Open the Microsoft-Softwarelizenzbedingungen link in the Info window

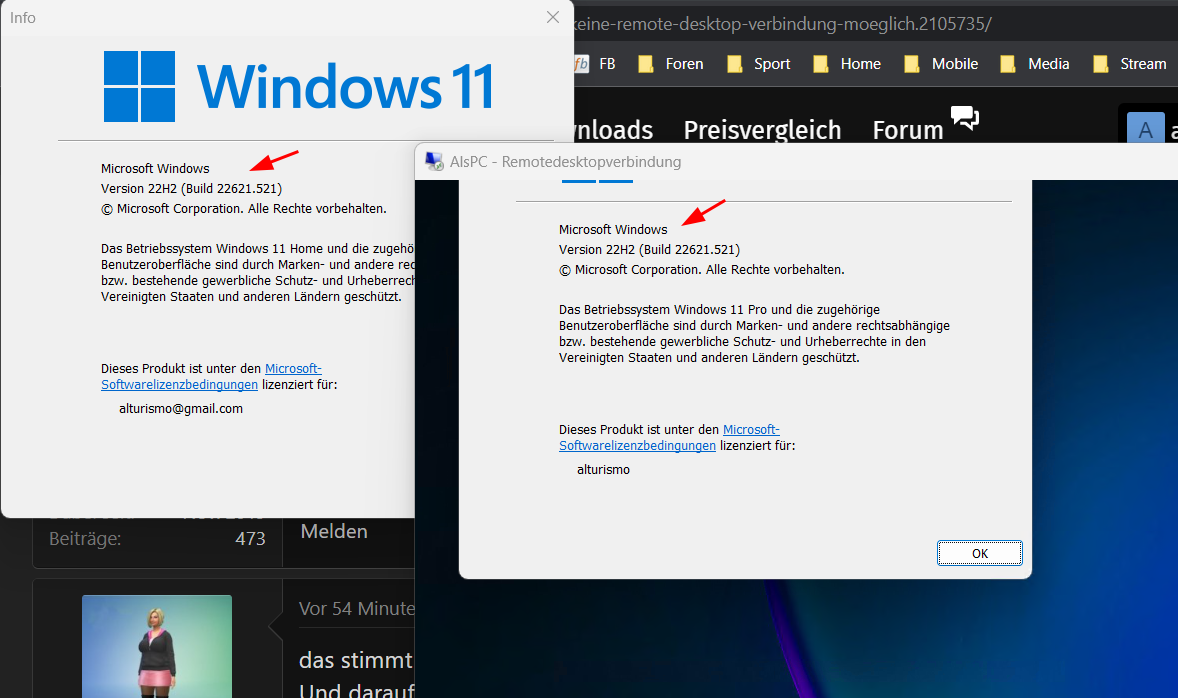tap(211, 376)
